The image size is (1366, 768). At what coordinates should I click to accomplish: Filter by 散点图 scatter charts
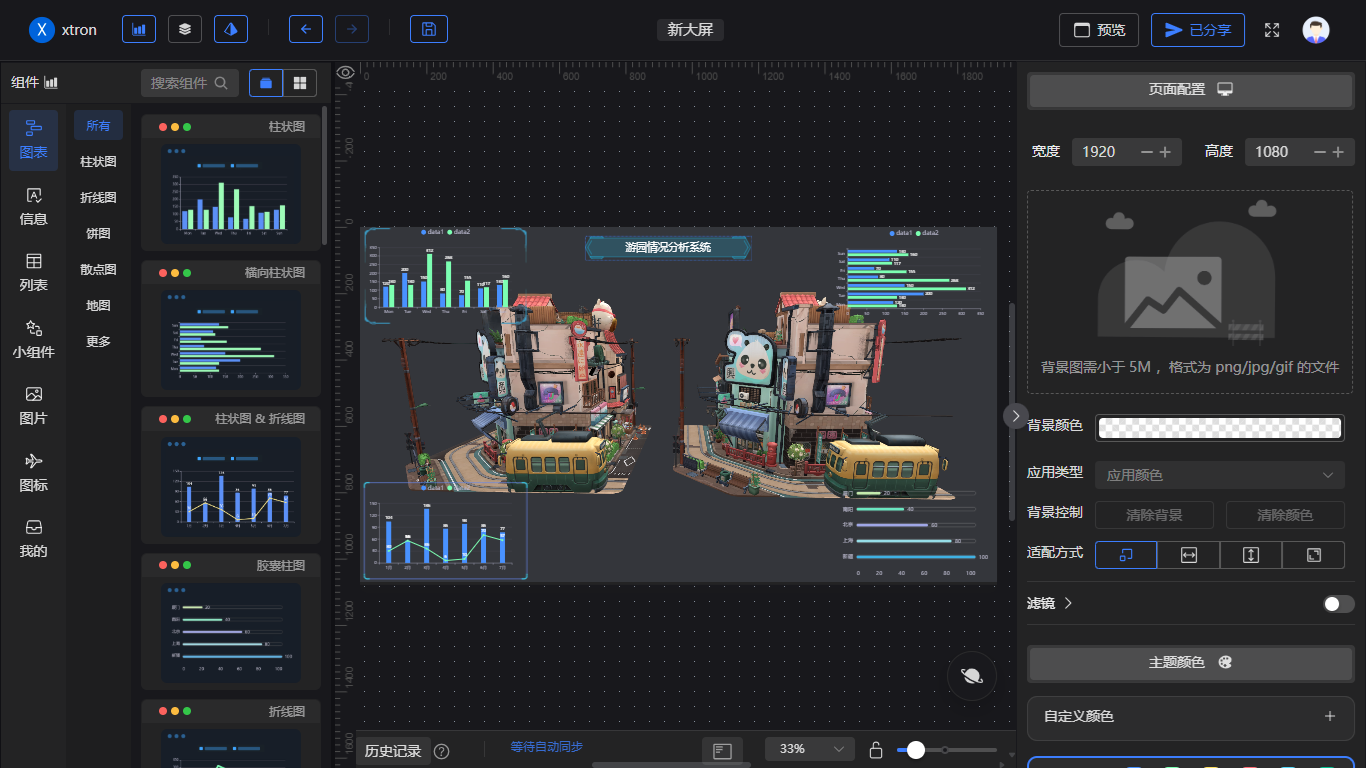[98, 269]
